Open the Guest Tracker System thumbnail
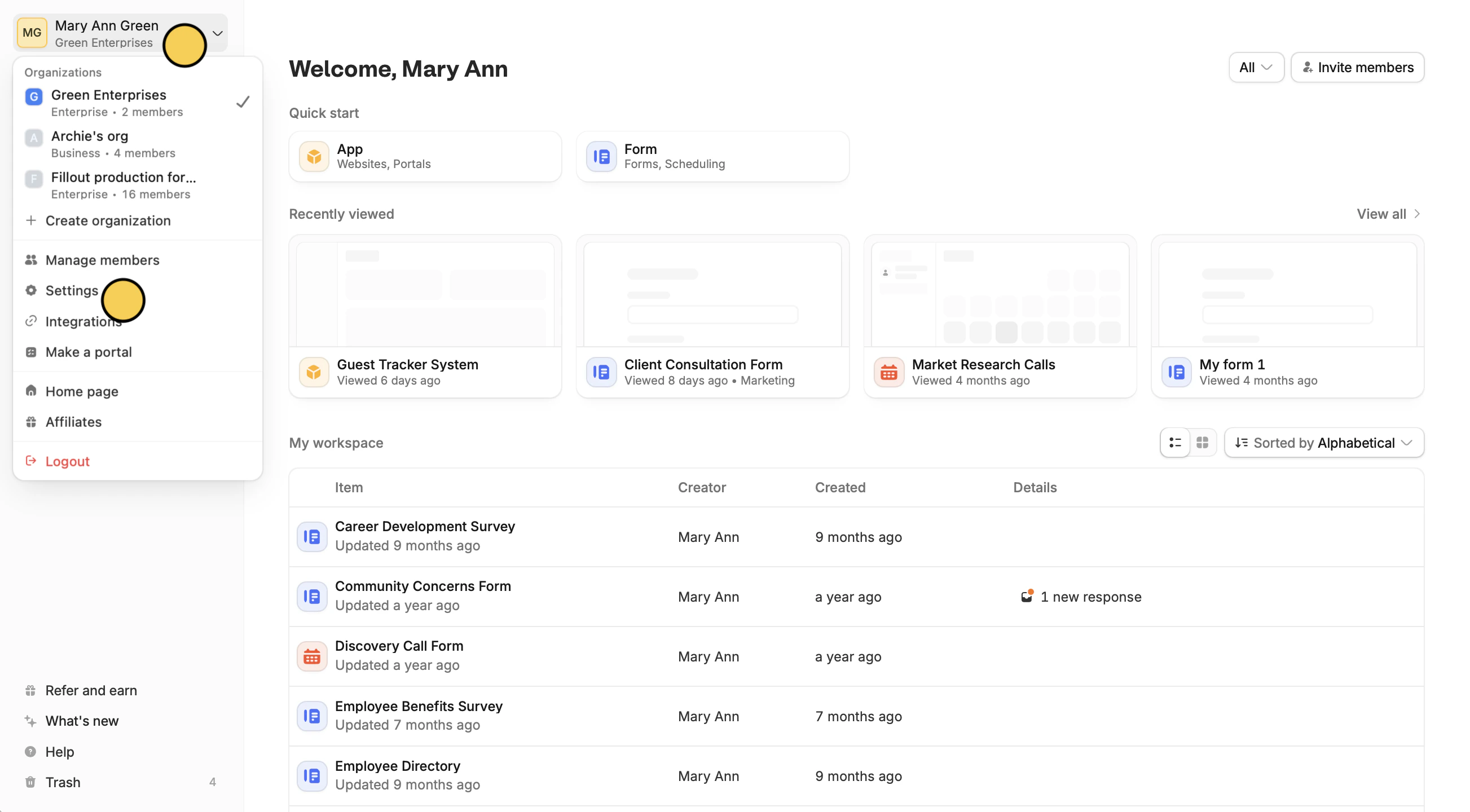The height and width of the screenshot is (812, 1470). [425, 294]
